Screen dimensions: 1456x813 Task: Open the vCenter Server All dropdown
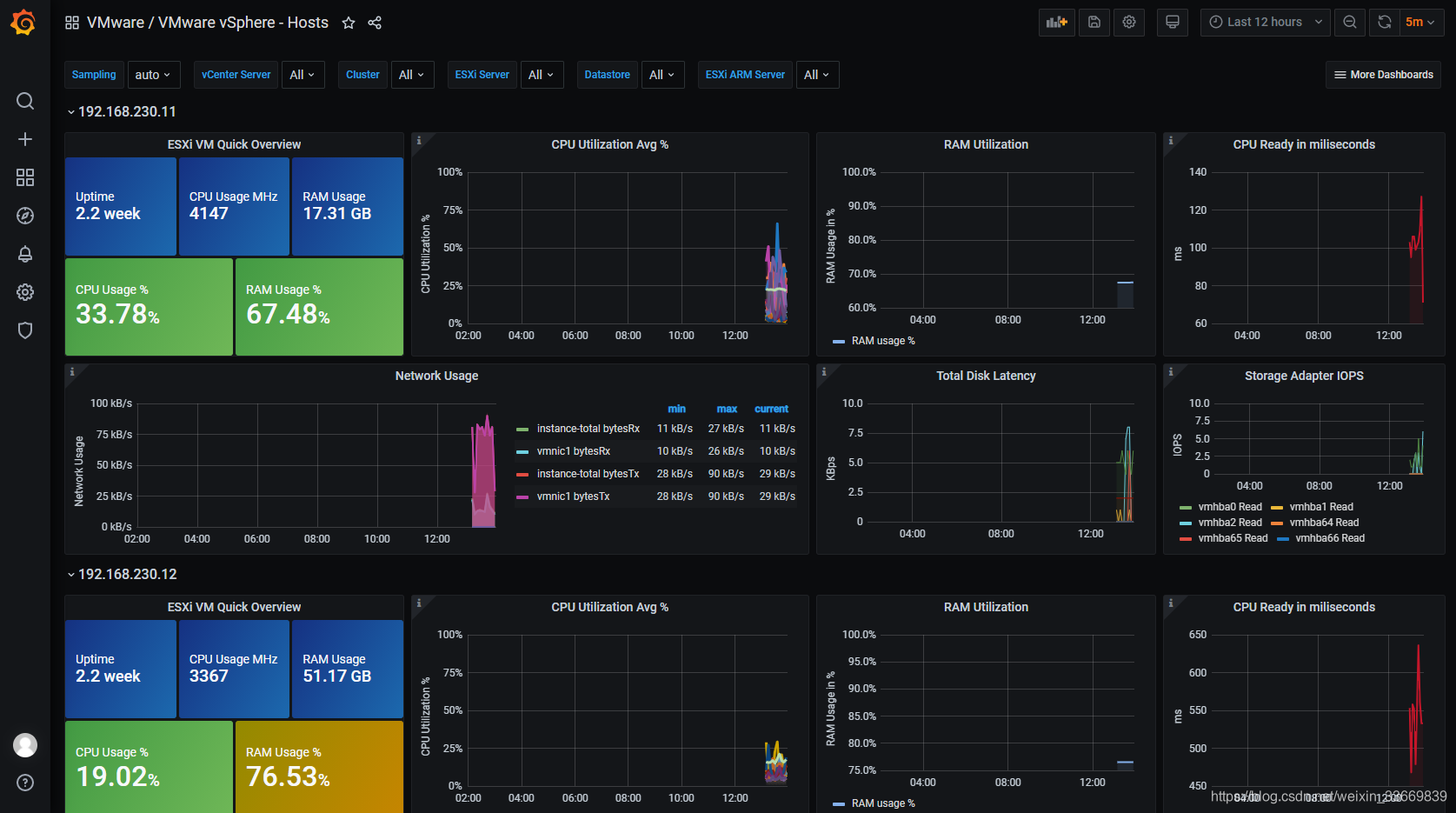[x=303, y=75]
